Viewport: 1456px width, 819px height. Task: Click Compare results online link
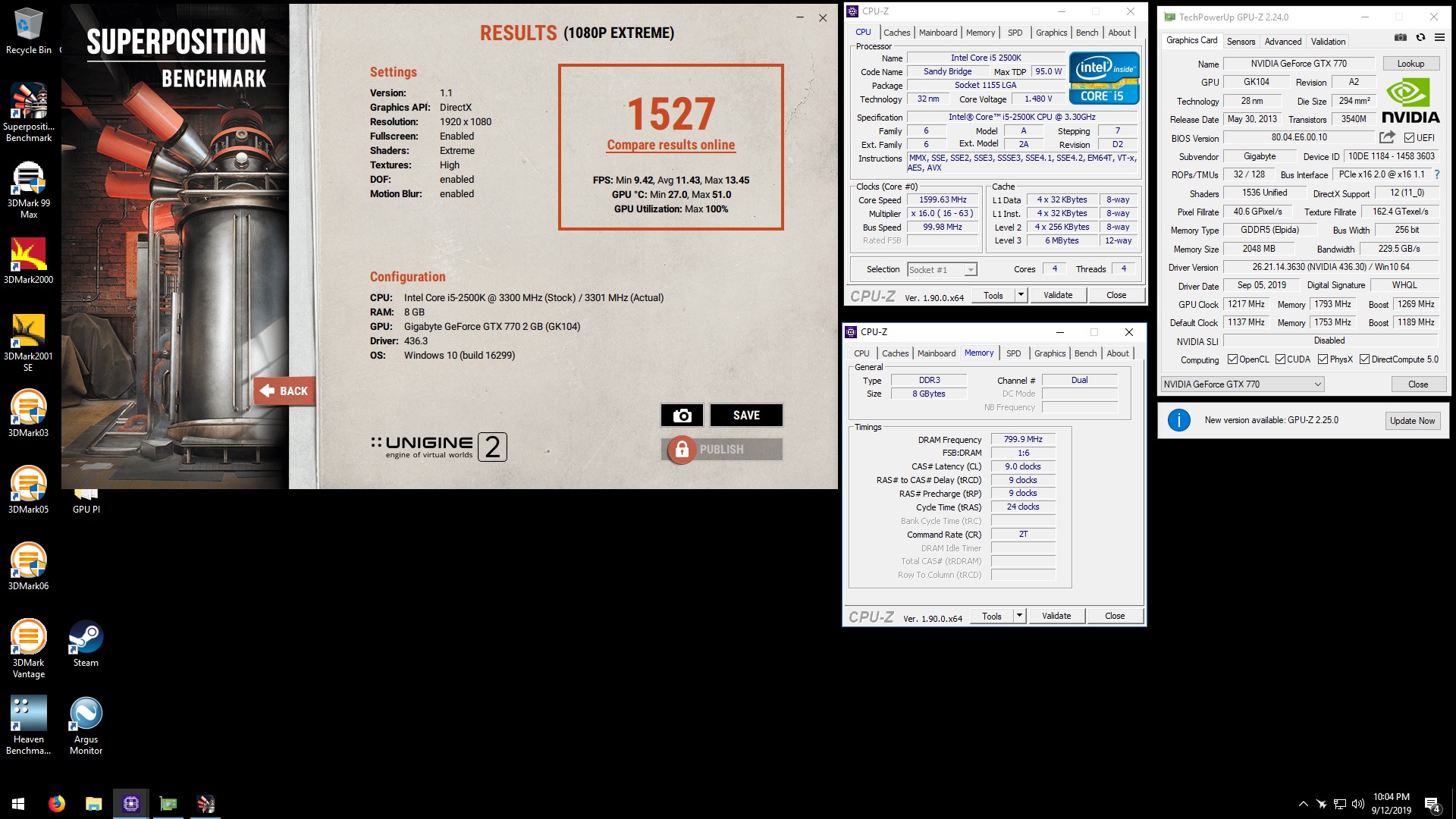pyautogui.click(x=670, y=145)
